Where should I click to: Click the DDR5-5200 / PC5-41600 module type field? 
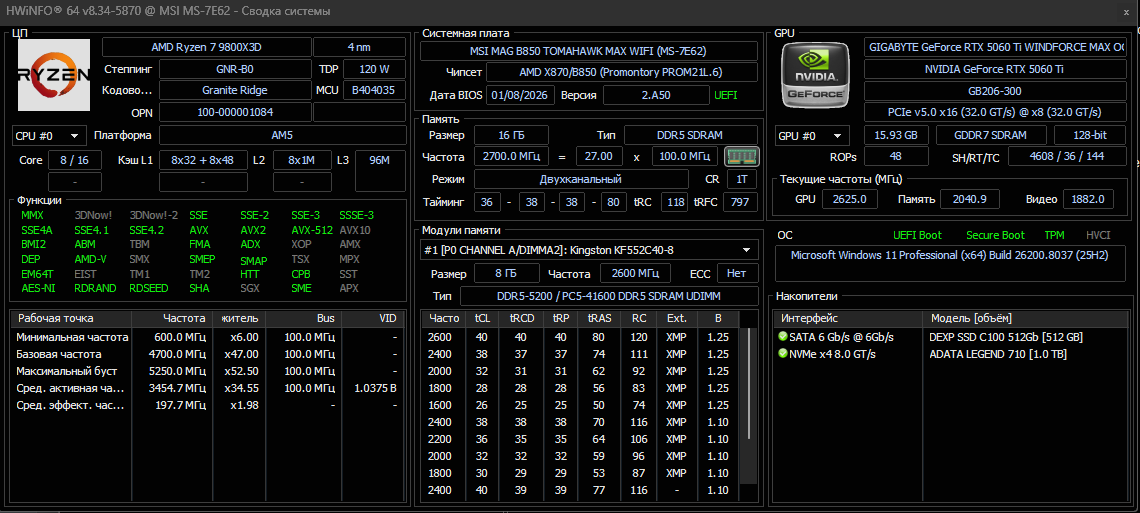tap(609, 296)
